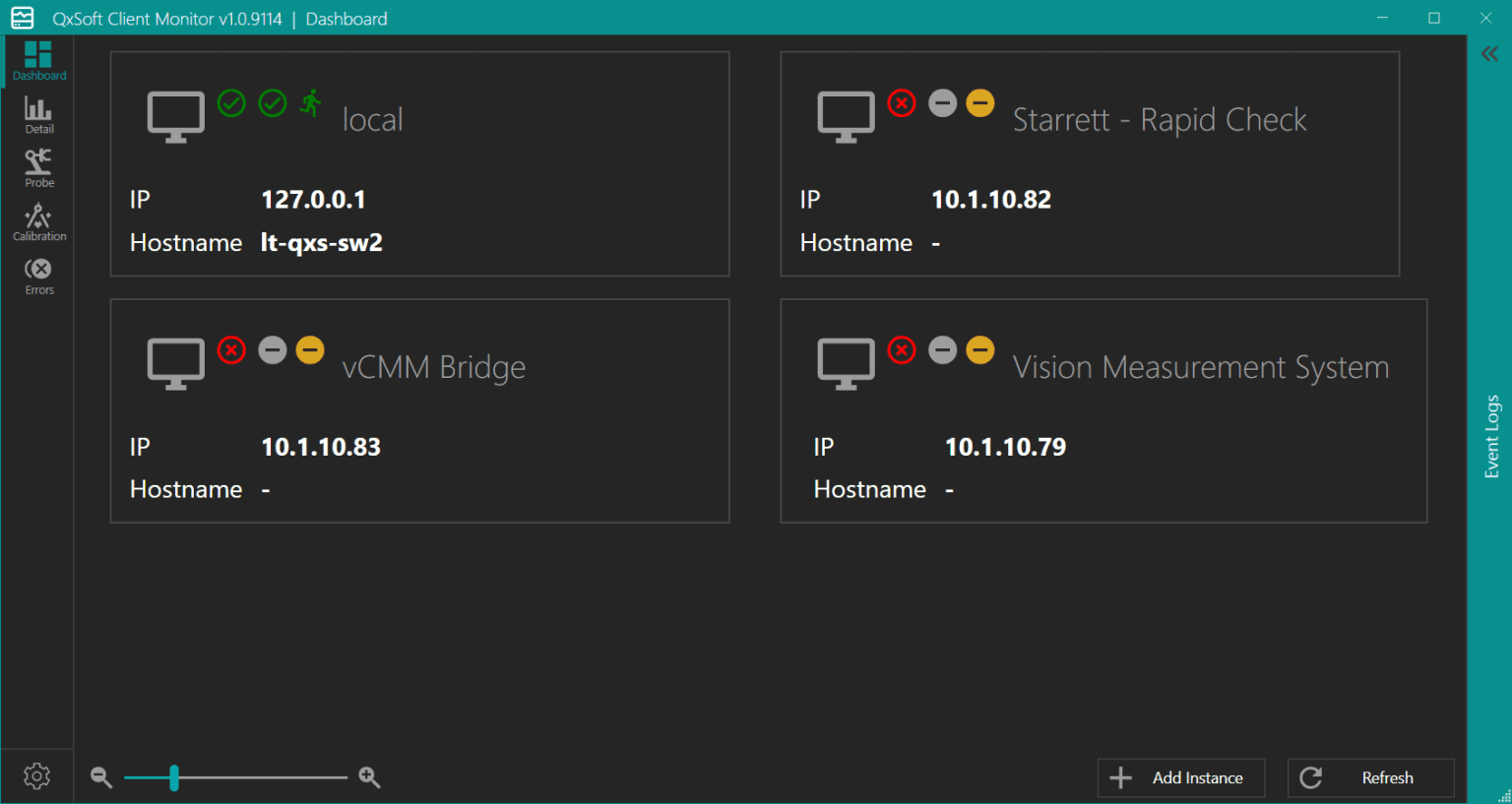
Task: Click the zoom slider thumb
Action: (x=174, y=777)
